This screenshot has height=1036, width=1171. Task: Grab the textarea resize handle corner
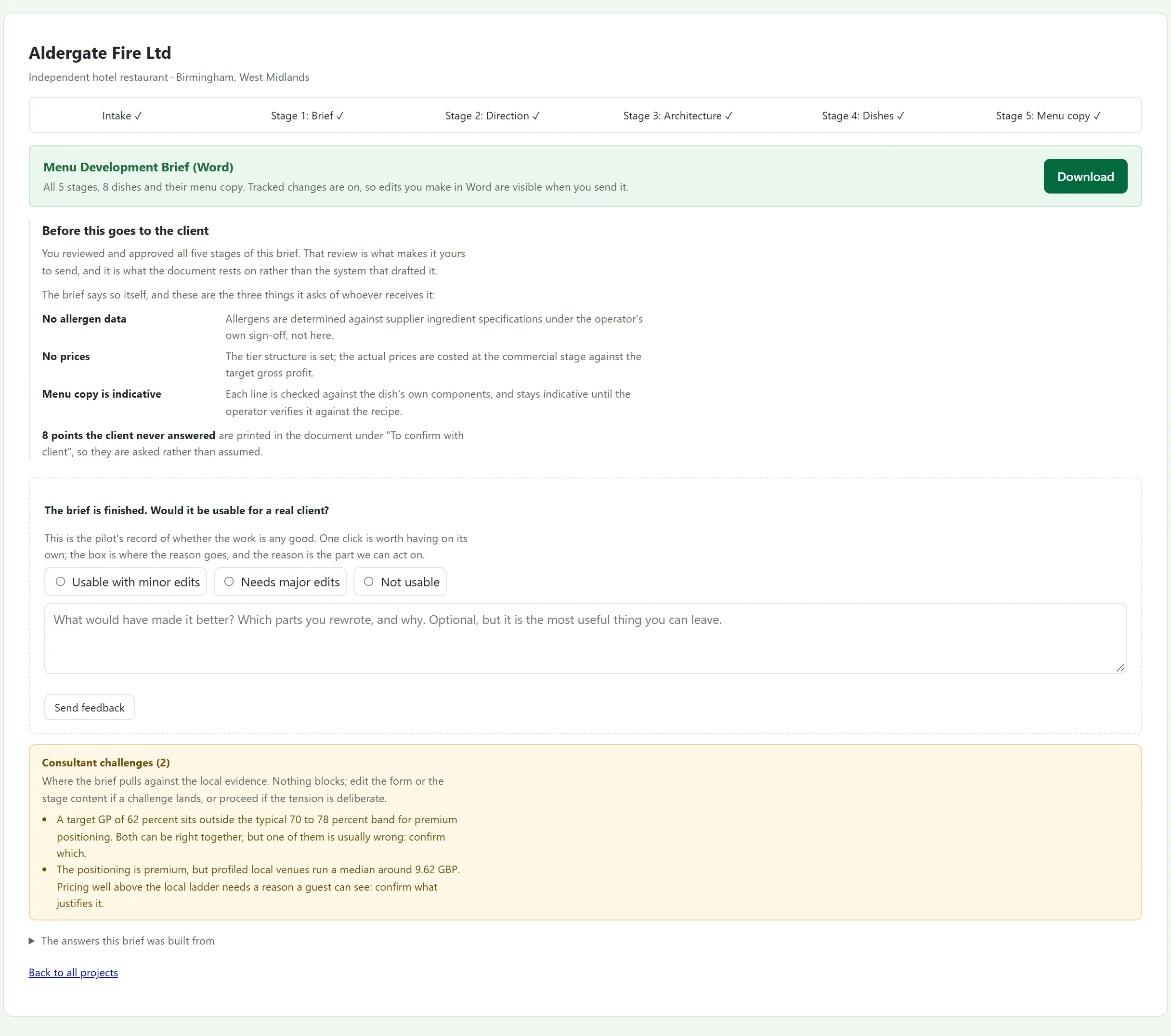(x=1120, y=668)
